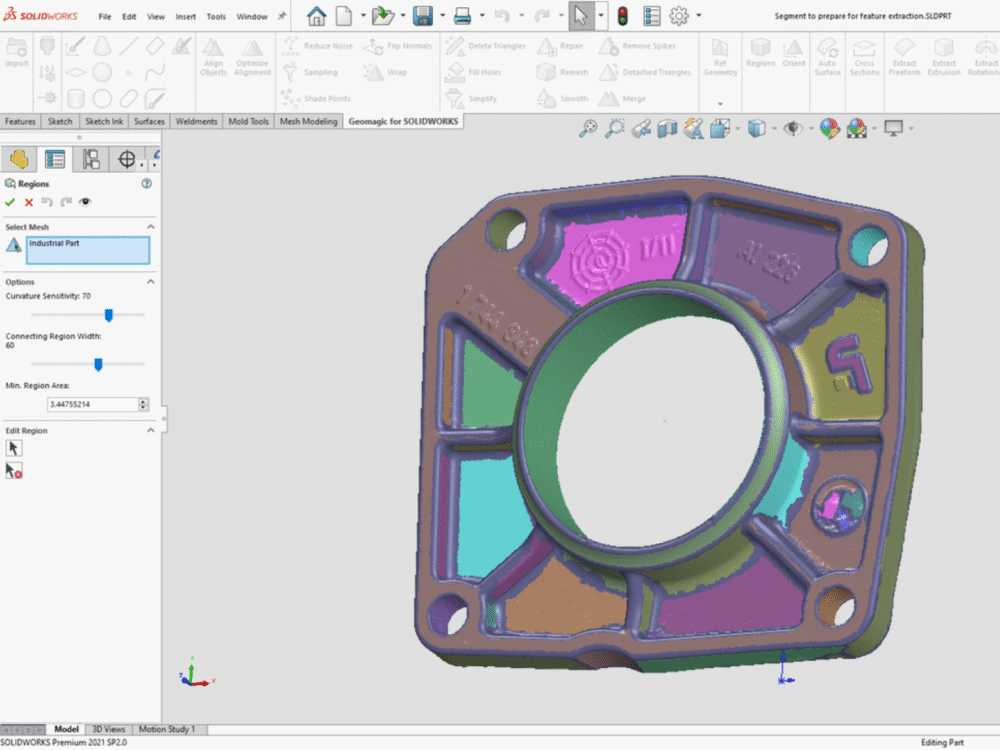
Task: Click Edit Appearance color sphere icon
Action: click(829, 128)
